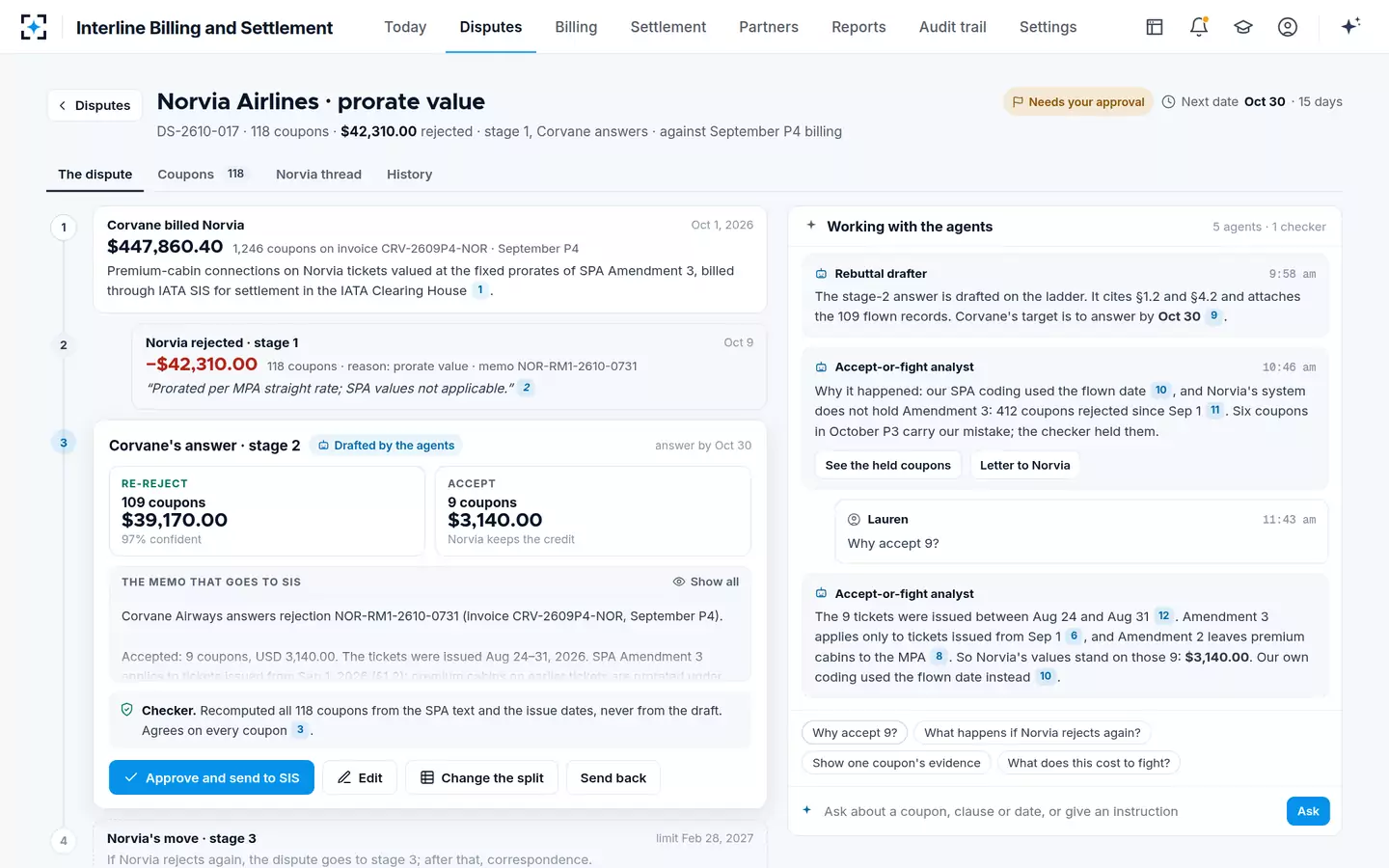Open the Billing nav item

tap(576, 27)
